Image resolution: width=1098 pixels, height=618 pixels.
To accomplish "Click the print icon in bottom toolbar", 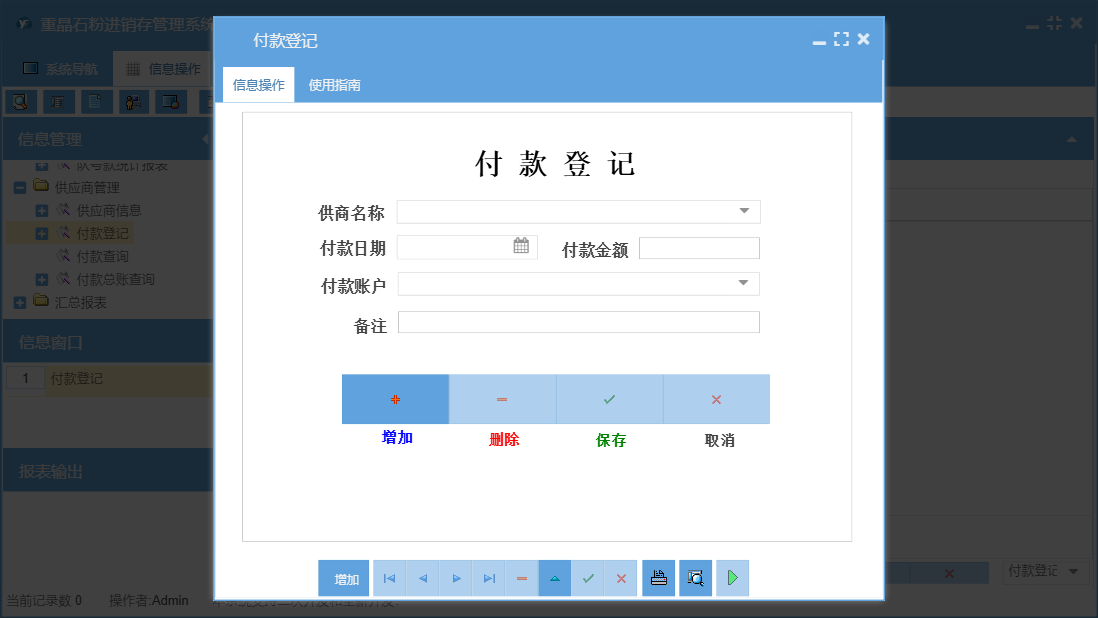I will coord(658,578).
